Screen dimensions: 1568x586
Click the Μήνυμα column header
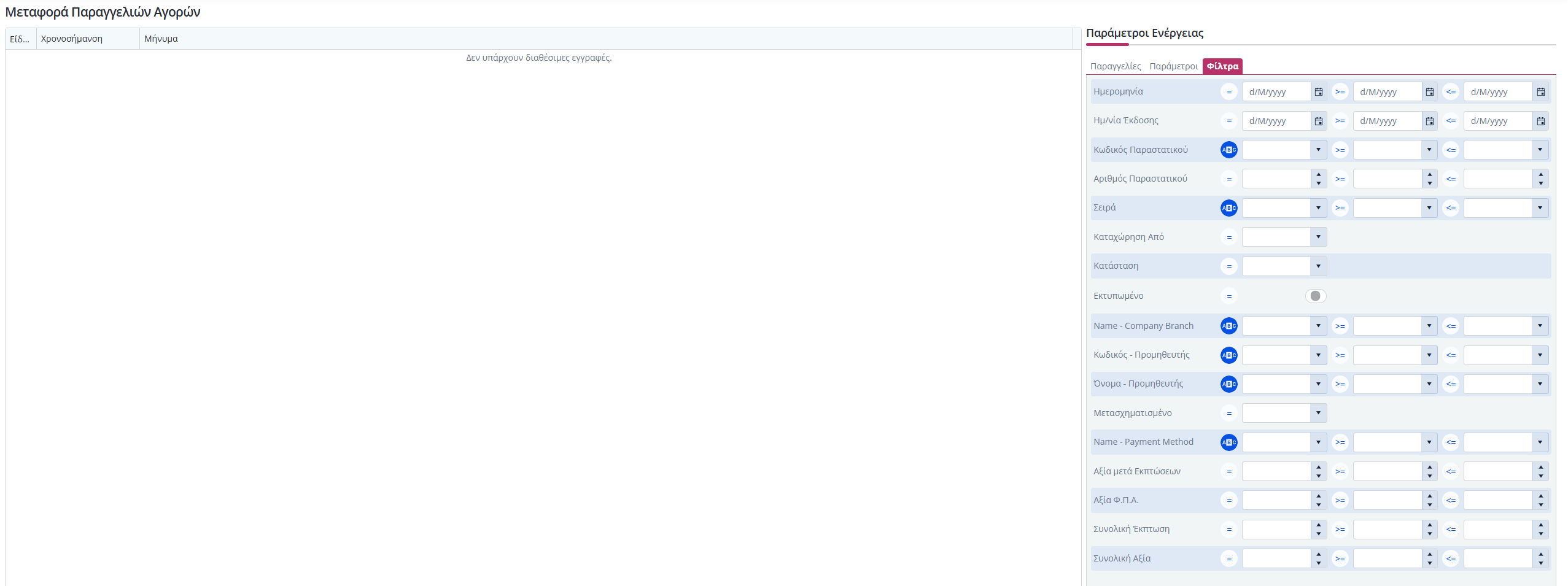[161, 39]
